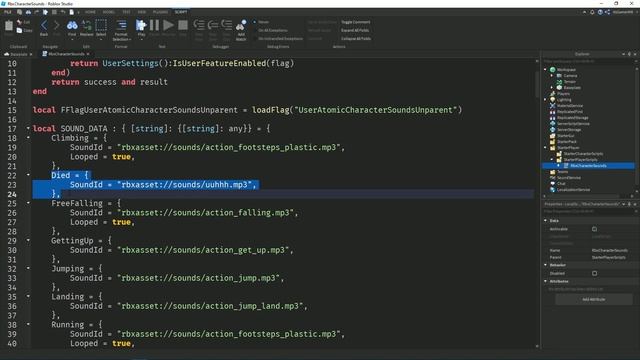The image size is (640, 360).
Task: Select Lighting in the Explorer tree
Action: point(564,100)
